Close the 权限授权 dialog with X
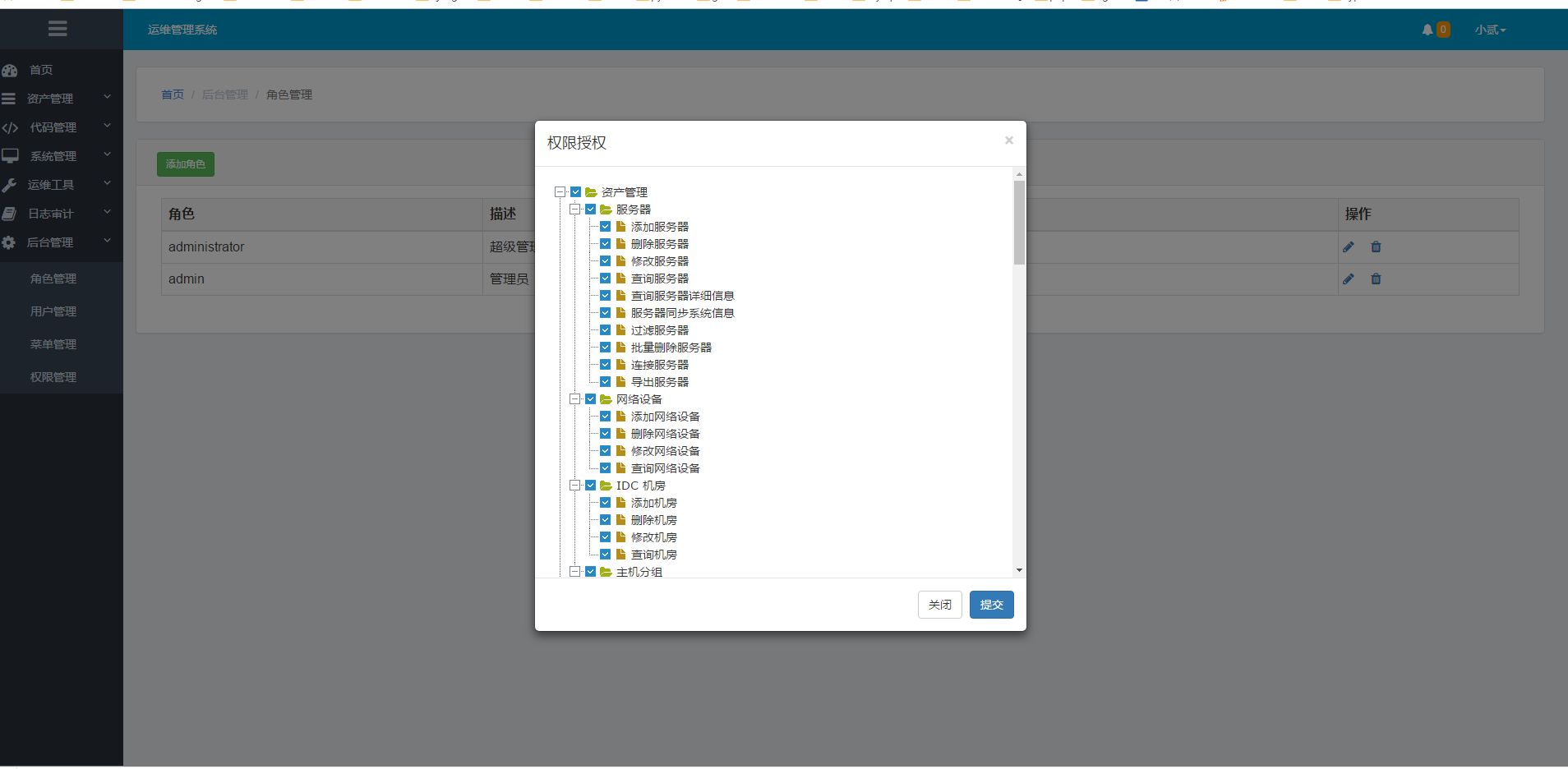1568x769 pixels. point(1008,140)
